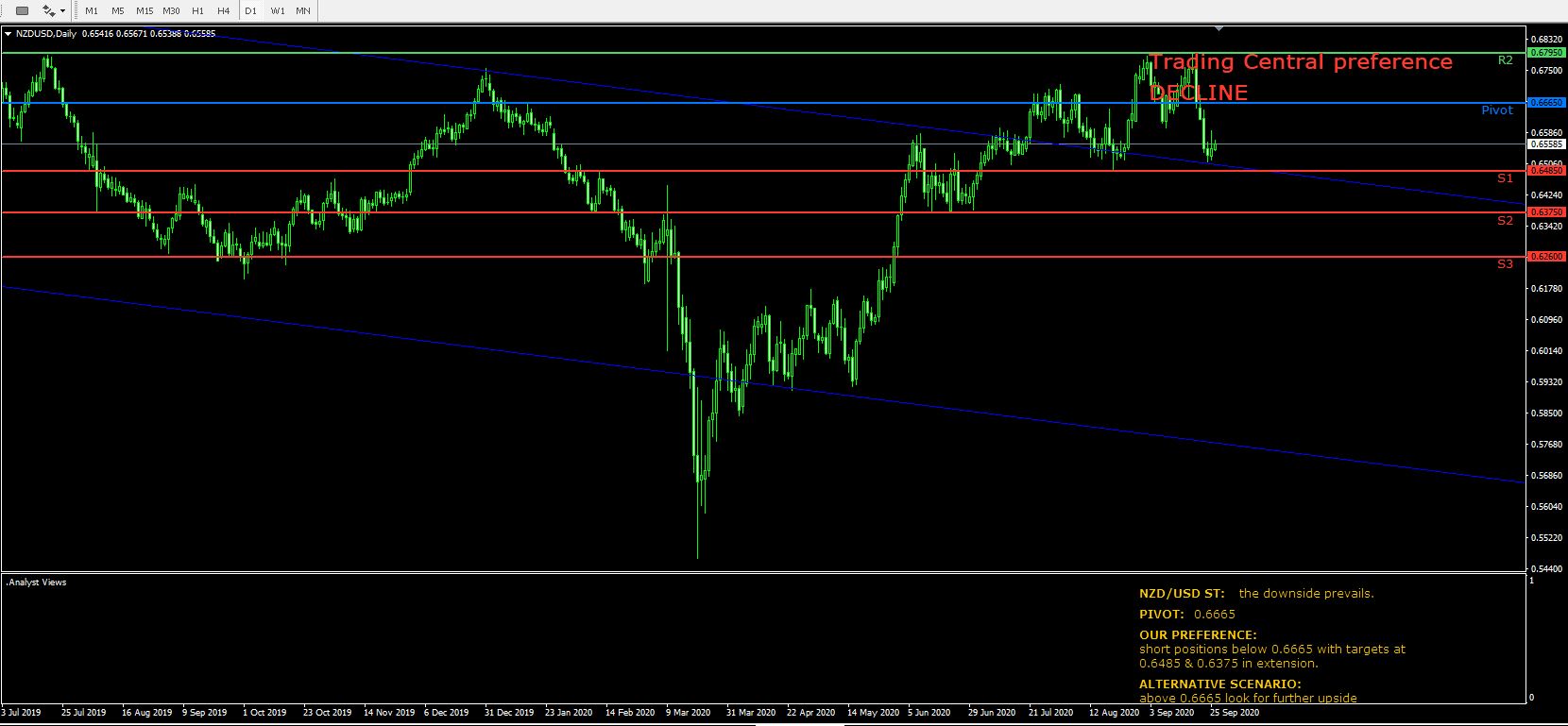This screenshot has height=726, width=1568.
Task: Switch to the M5 timeframe
Action: (117, 10)
